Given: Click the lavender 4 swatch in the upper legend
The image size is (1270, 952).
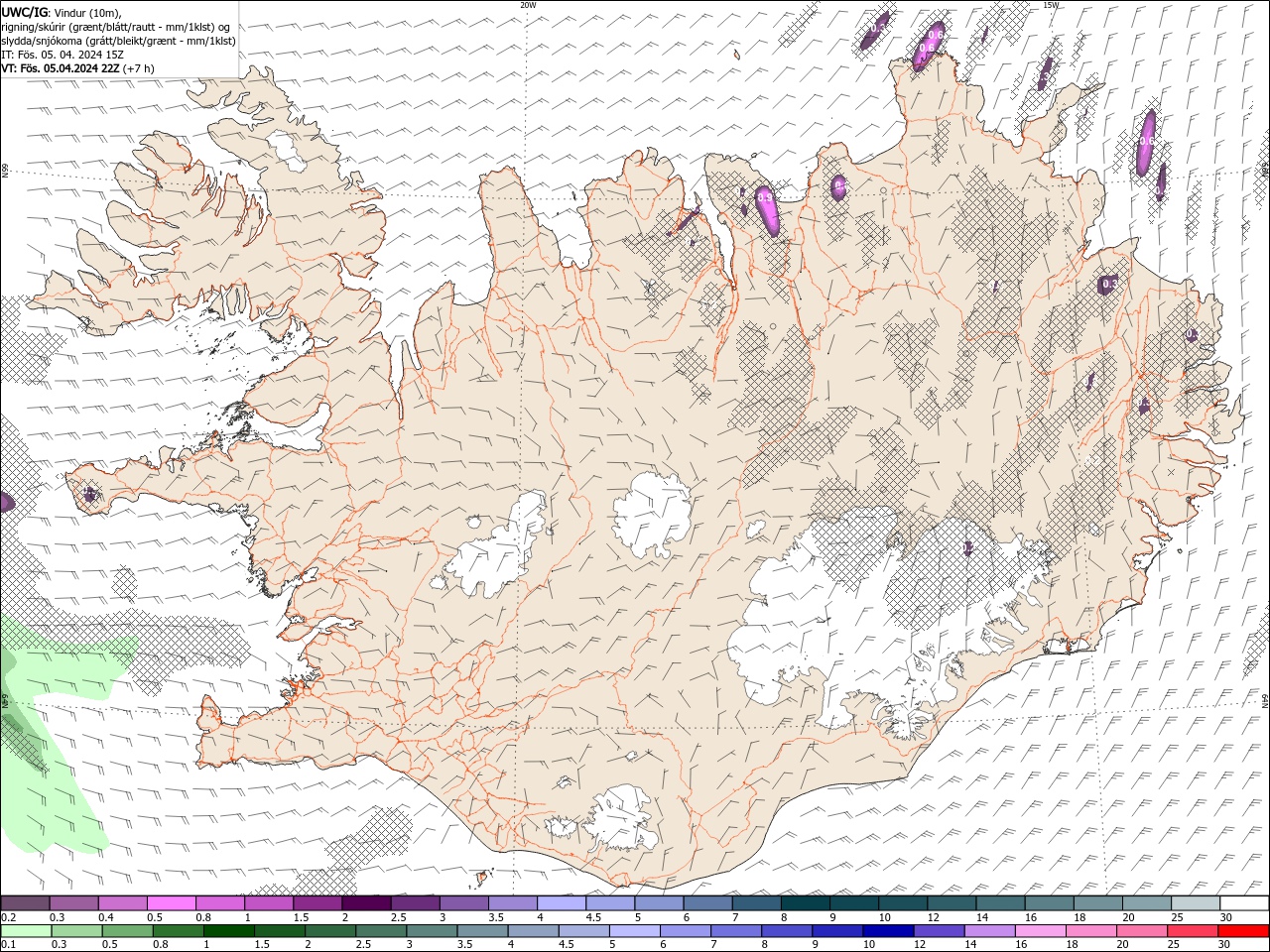Looking at the screenshot, I should [561, 903].
